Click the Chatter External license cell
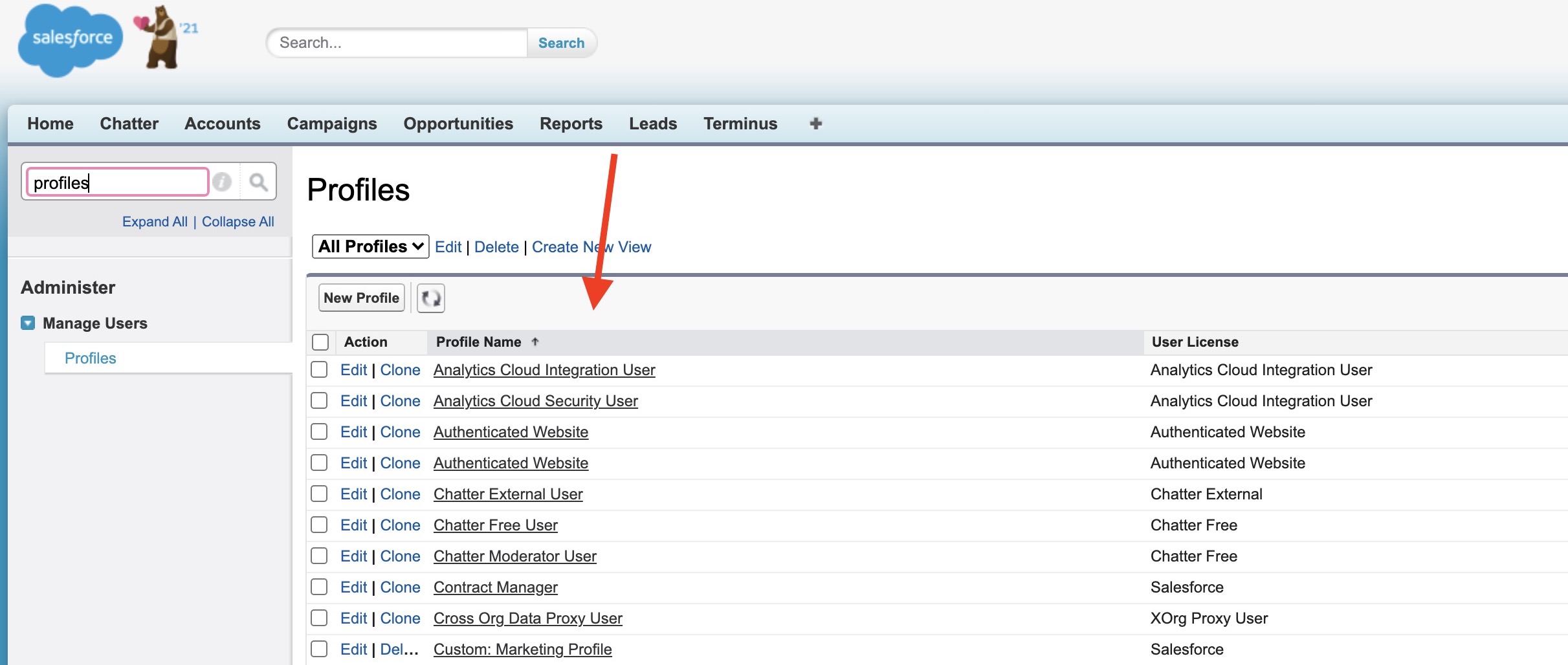This screenshot has width=1568, height=665. (1206, 494)
